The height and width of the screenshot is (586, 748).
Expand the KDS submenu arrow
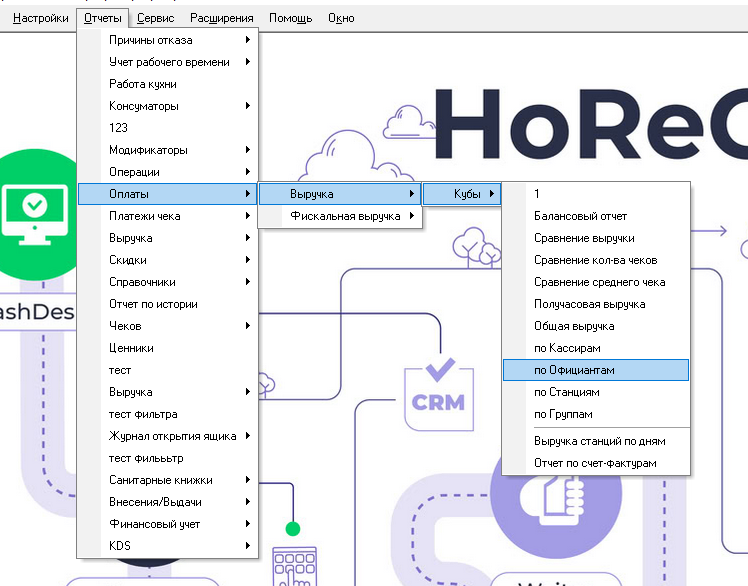[x=247, y=546]
